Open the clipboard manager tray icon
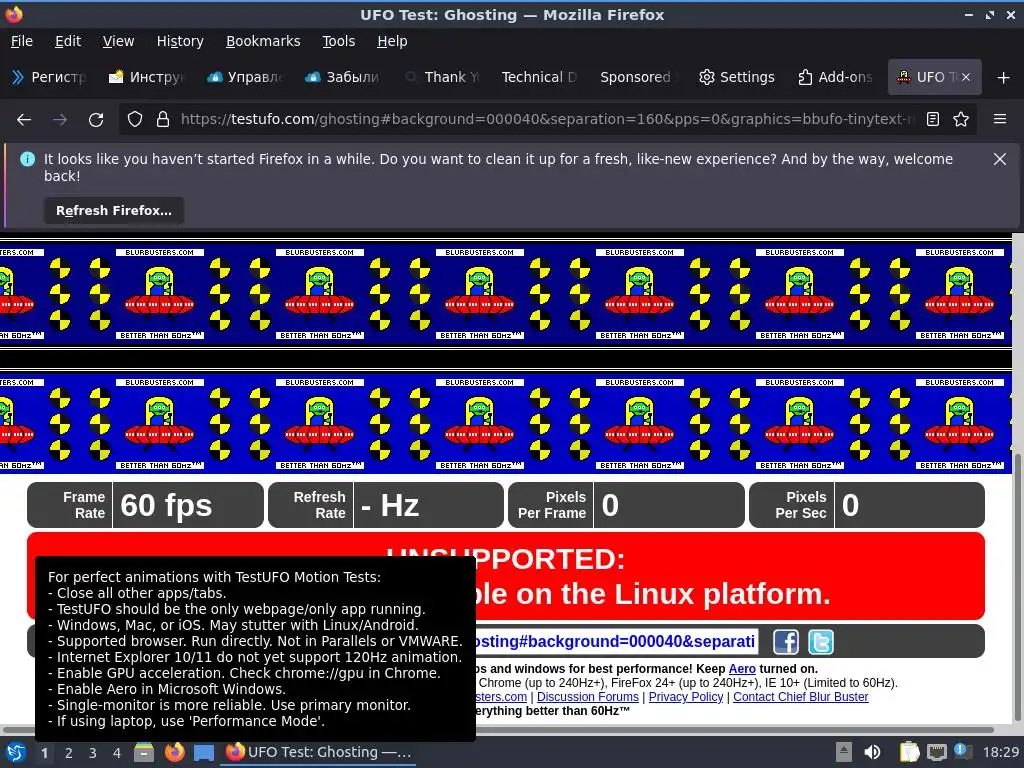 point(909,752)
